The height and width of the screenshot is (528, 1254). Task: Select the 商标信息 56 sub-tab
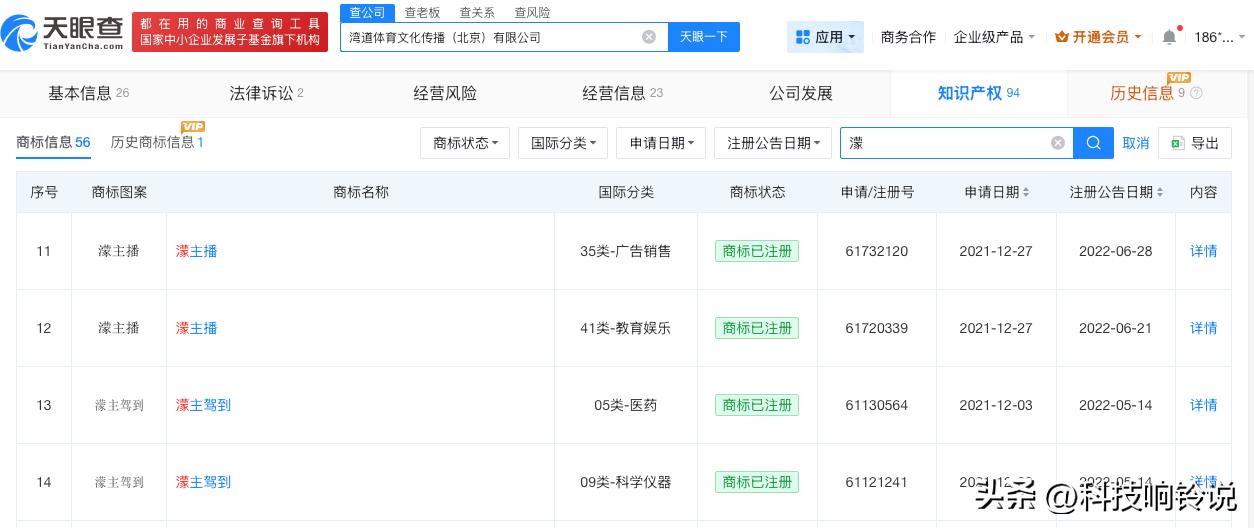pos(53,143)
